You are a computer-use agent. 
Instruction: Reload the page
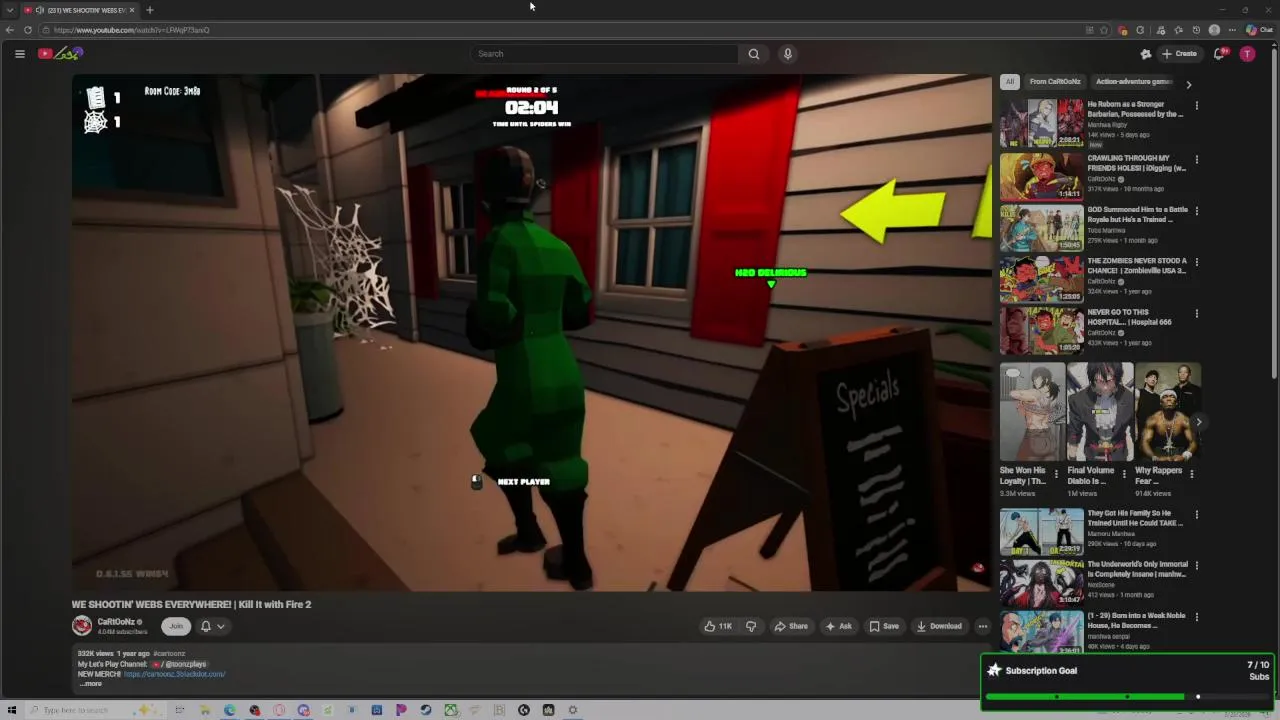coord(28,30)
